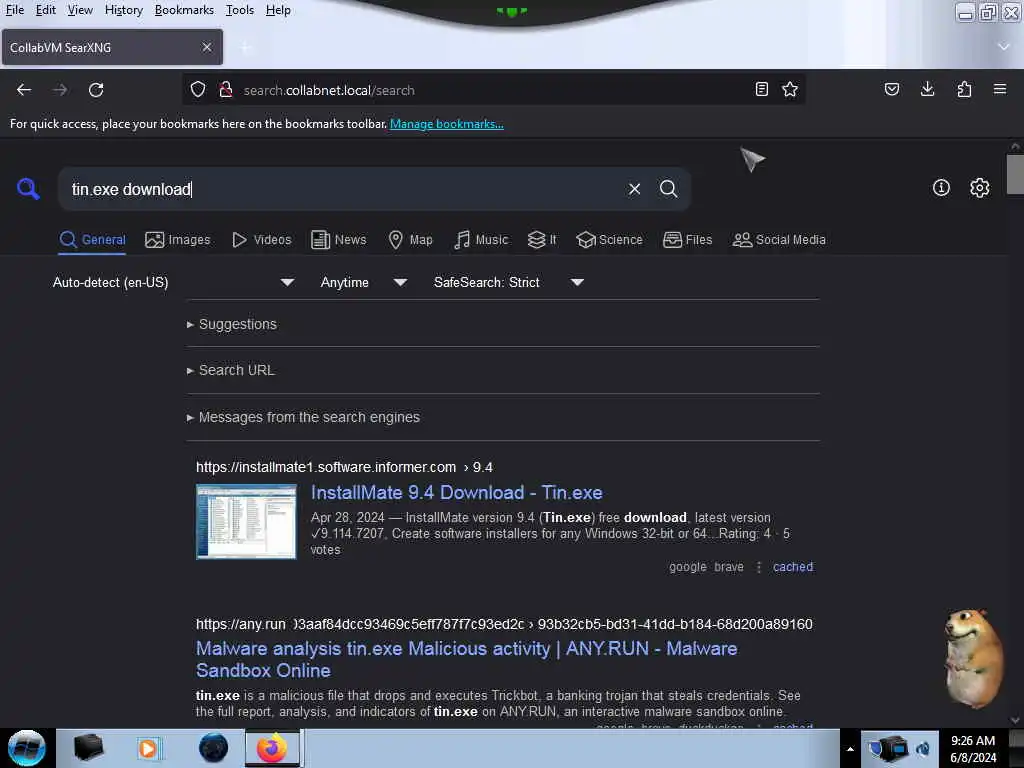Switch to the Images search tab
The image size is (1024, 768).
click(x=178, y=240)
